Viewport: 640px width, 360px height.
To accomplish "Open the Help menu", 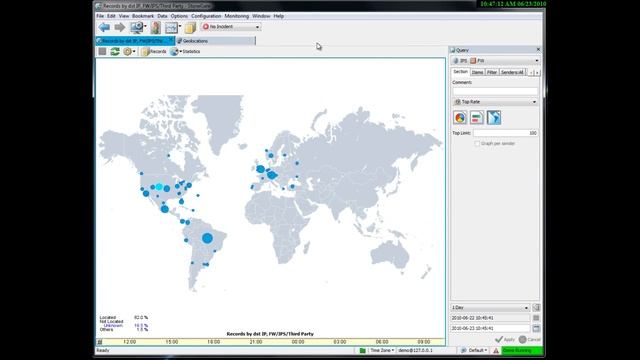I will 279,16.
